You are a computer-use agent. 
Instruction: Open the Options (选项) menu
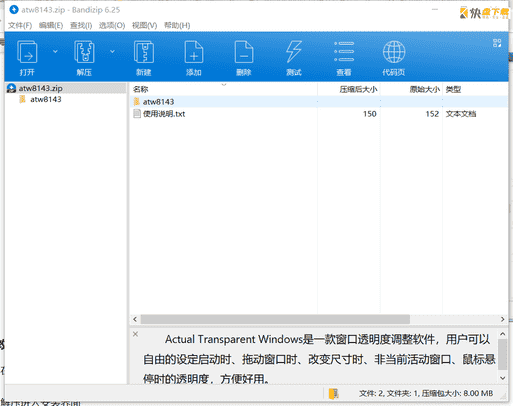(112, 25)
